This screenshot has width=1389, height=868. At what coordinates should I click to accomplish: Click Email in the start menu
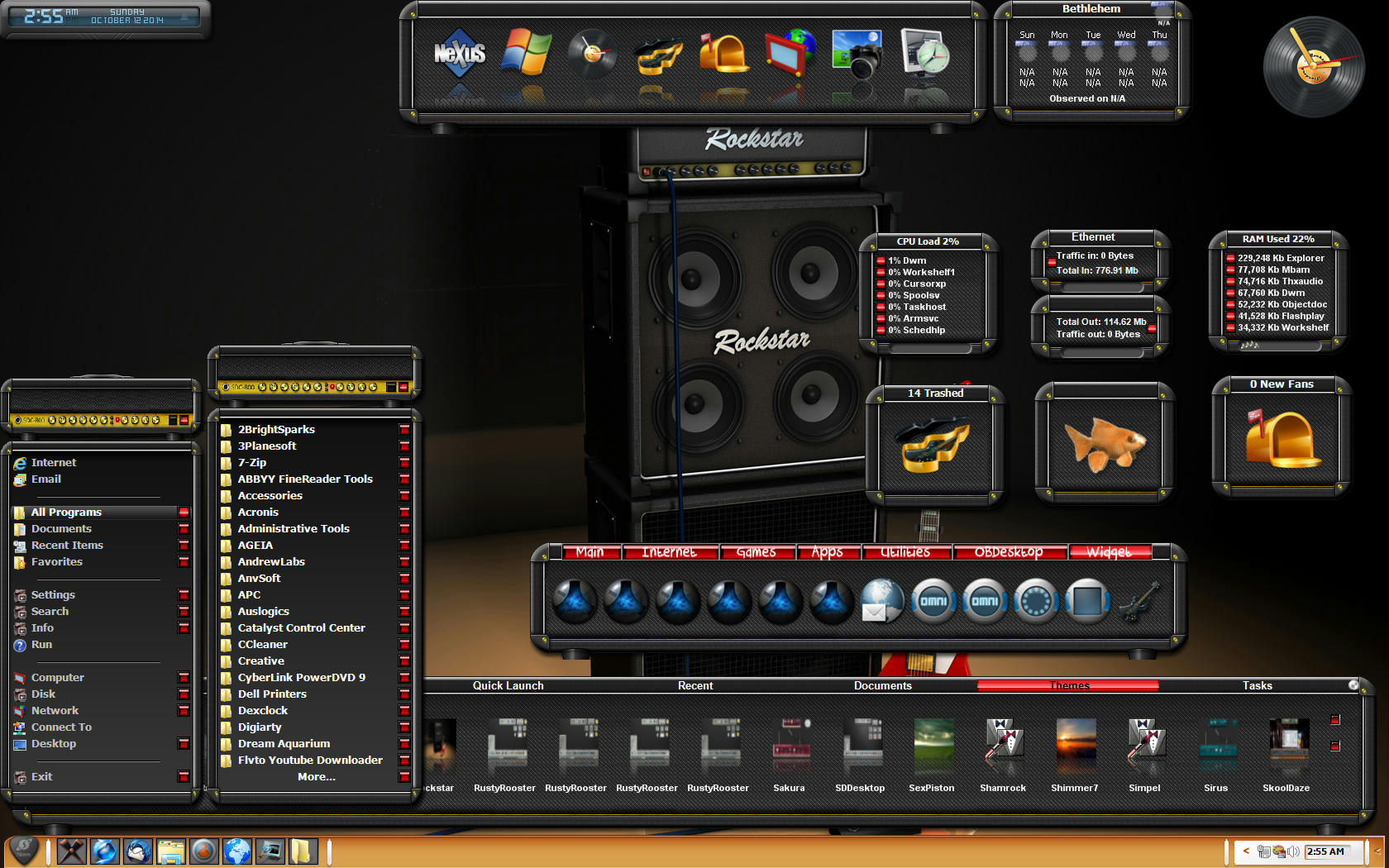[46, 479]
